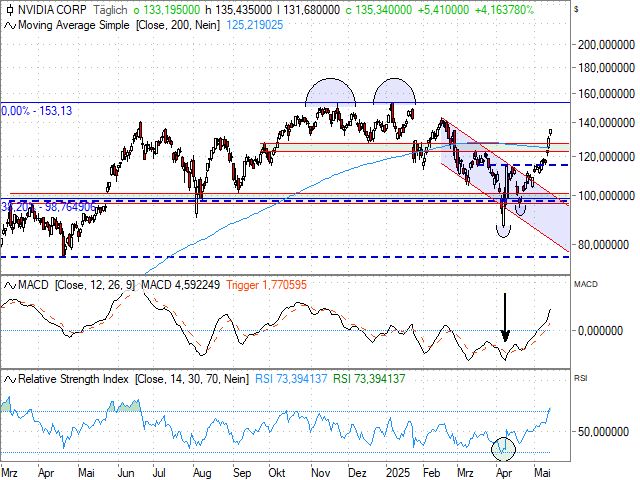Click the open value 133,195000
The width and height of the screenshot is (640, 480).
(x=171, y=9)
